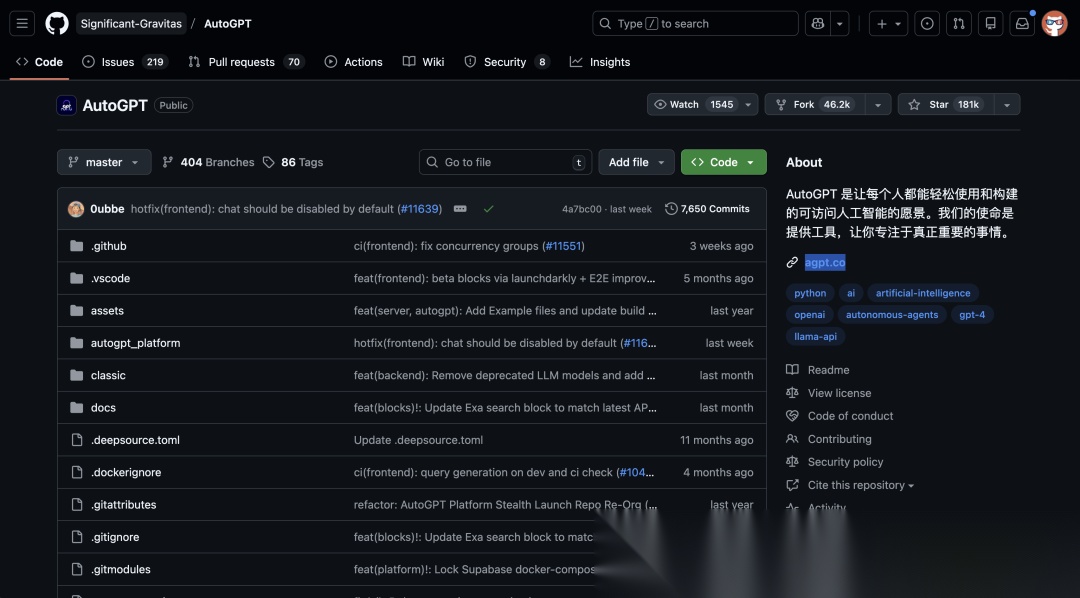Expand commit message ellipsis button
The image size is (1080, 598).
[x=460, y=209]
